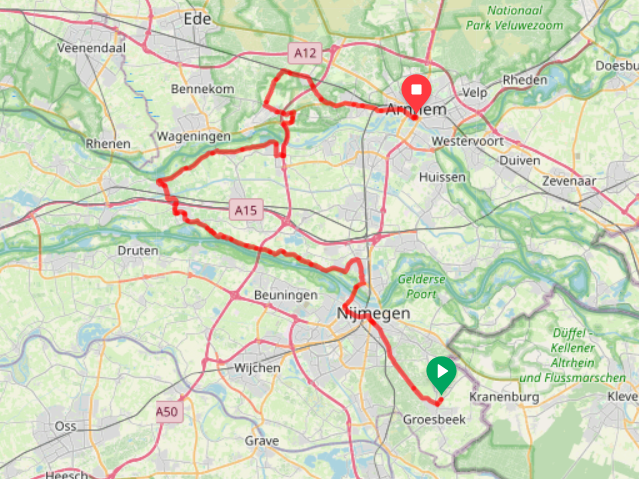Click the Gelderse Poort park label
This screenshot has width=639, height=479.
(x=421, y=287)
